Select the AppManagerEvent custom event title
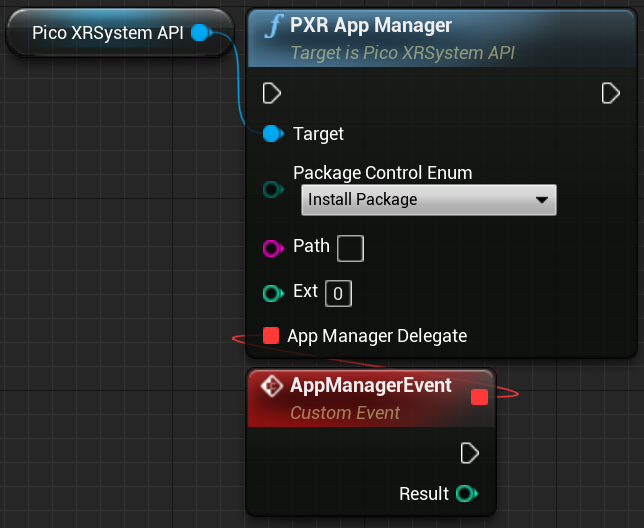Viewport: 644px width, 528px height. (371, 386)
